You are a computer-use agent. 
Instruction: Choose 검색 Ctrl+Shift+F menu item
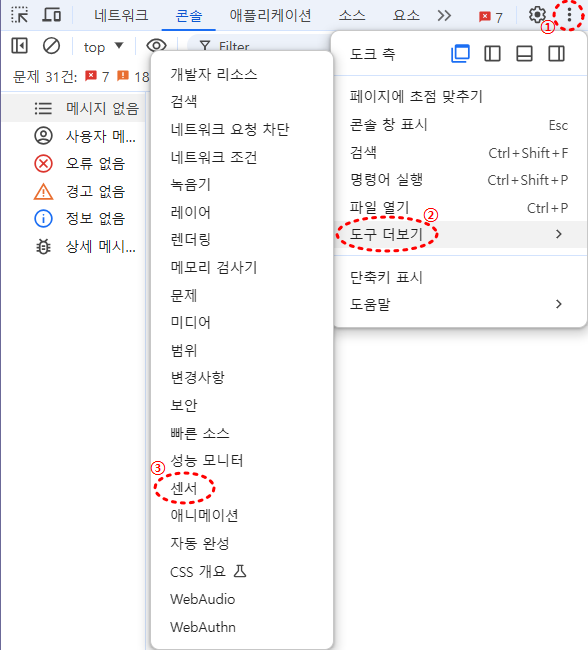(x=460, y=153)
